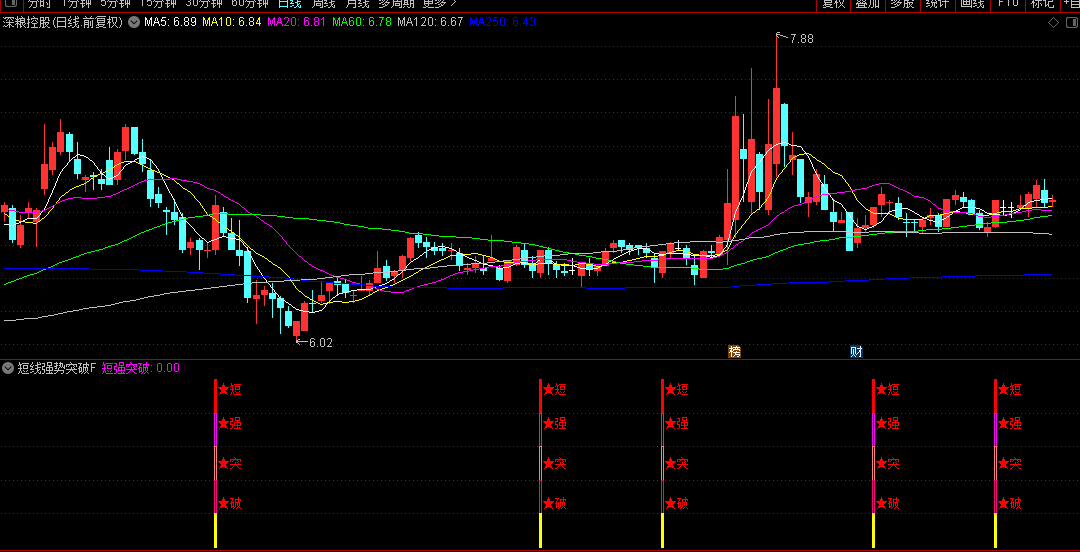This screenshot has height=552, width=1080.
Task: Click the 短强突破: 0.00 value
Action: (141, 368)
